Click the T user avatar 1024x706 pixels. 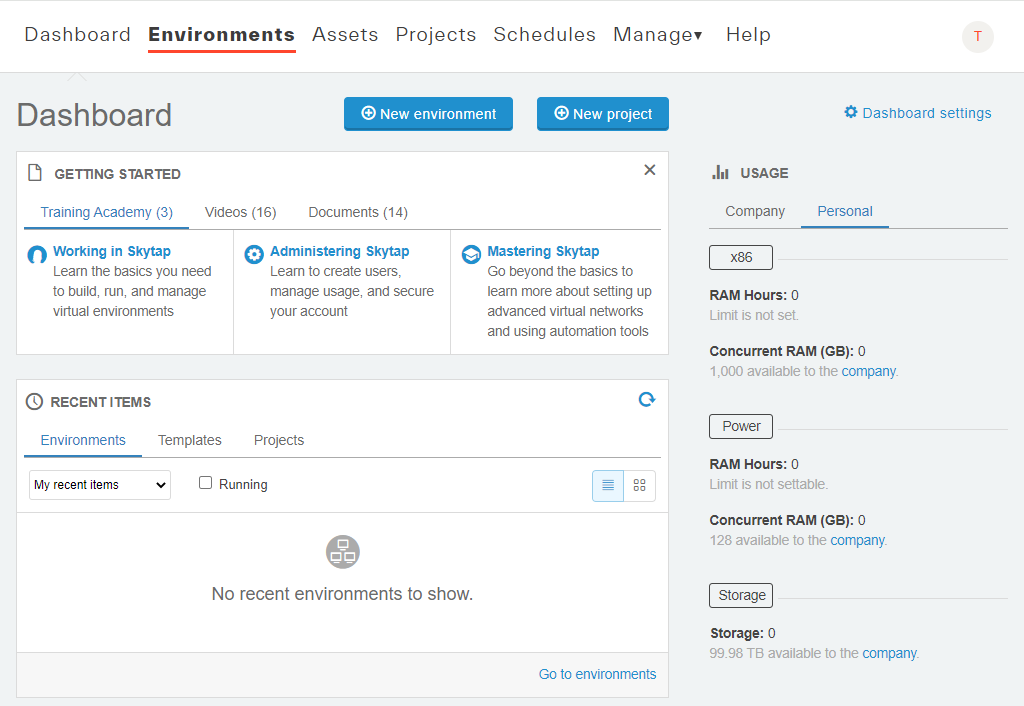(977, 37)
